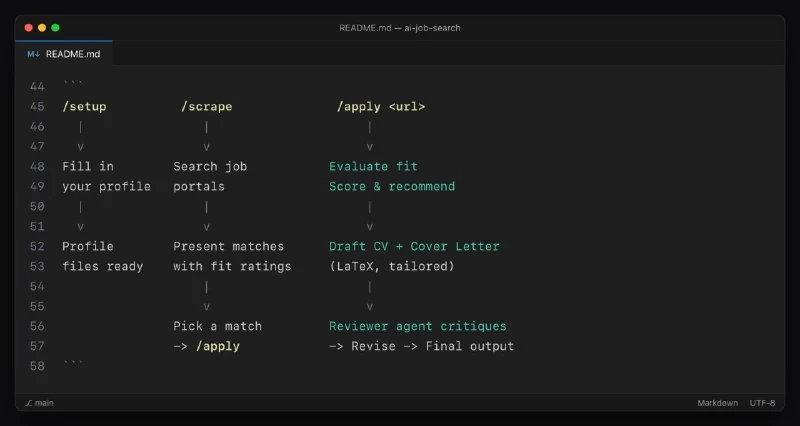
Task: Open the main branch indicator
Action: pos(40,403)
